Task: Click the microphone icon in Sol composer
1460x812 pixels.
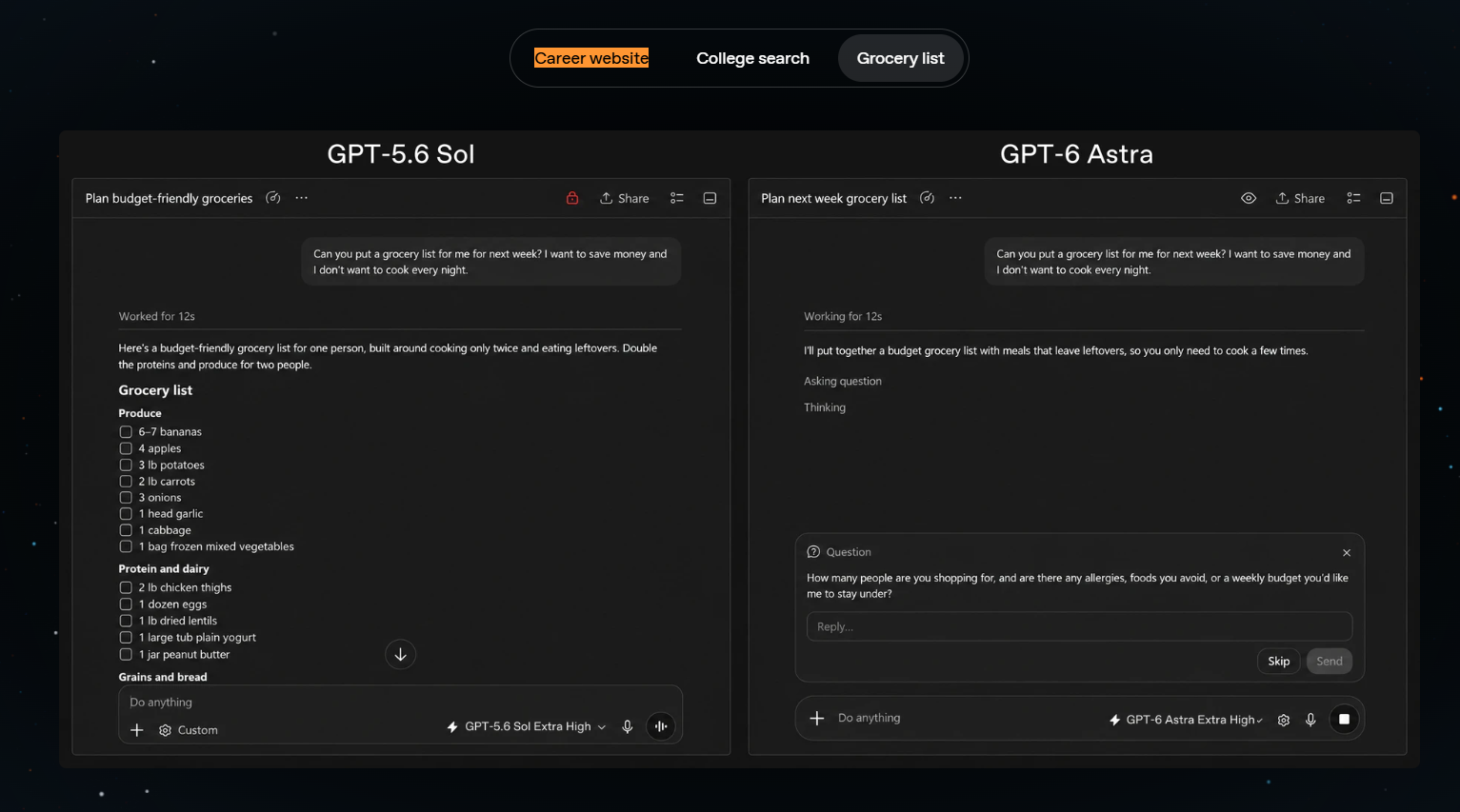Action: click(x=628, y=726)
